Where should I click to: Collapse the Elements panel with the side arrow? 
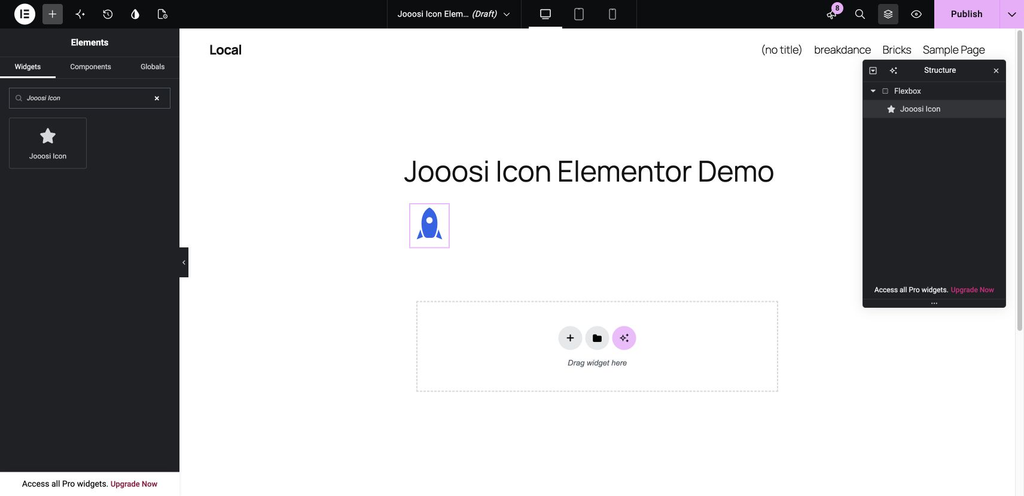pyautogui.click(x=184, y=262)
